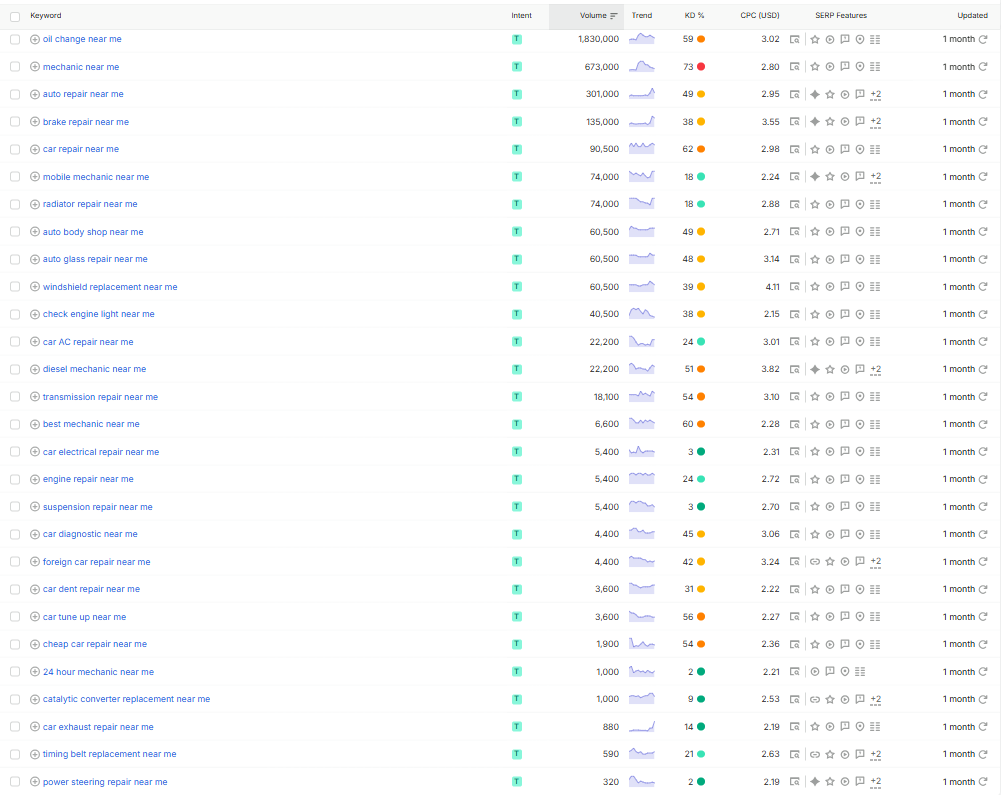Click reviews star icon in mechanic near me row

coord(815,66)
